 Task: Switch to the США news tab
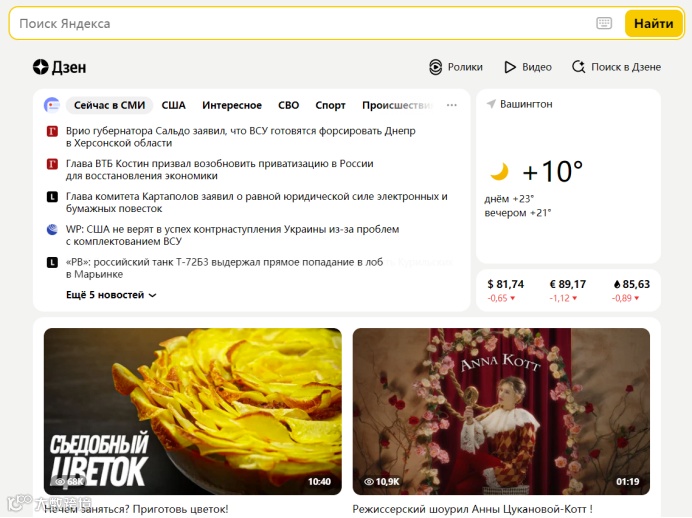point(173,105)
